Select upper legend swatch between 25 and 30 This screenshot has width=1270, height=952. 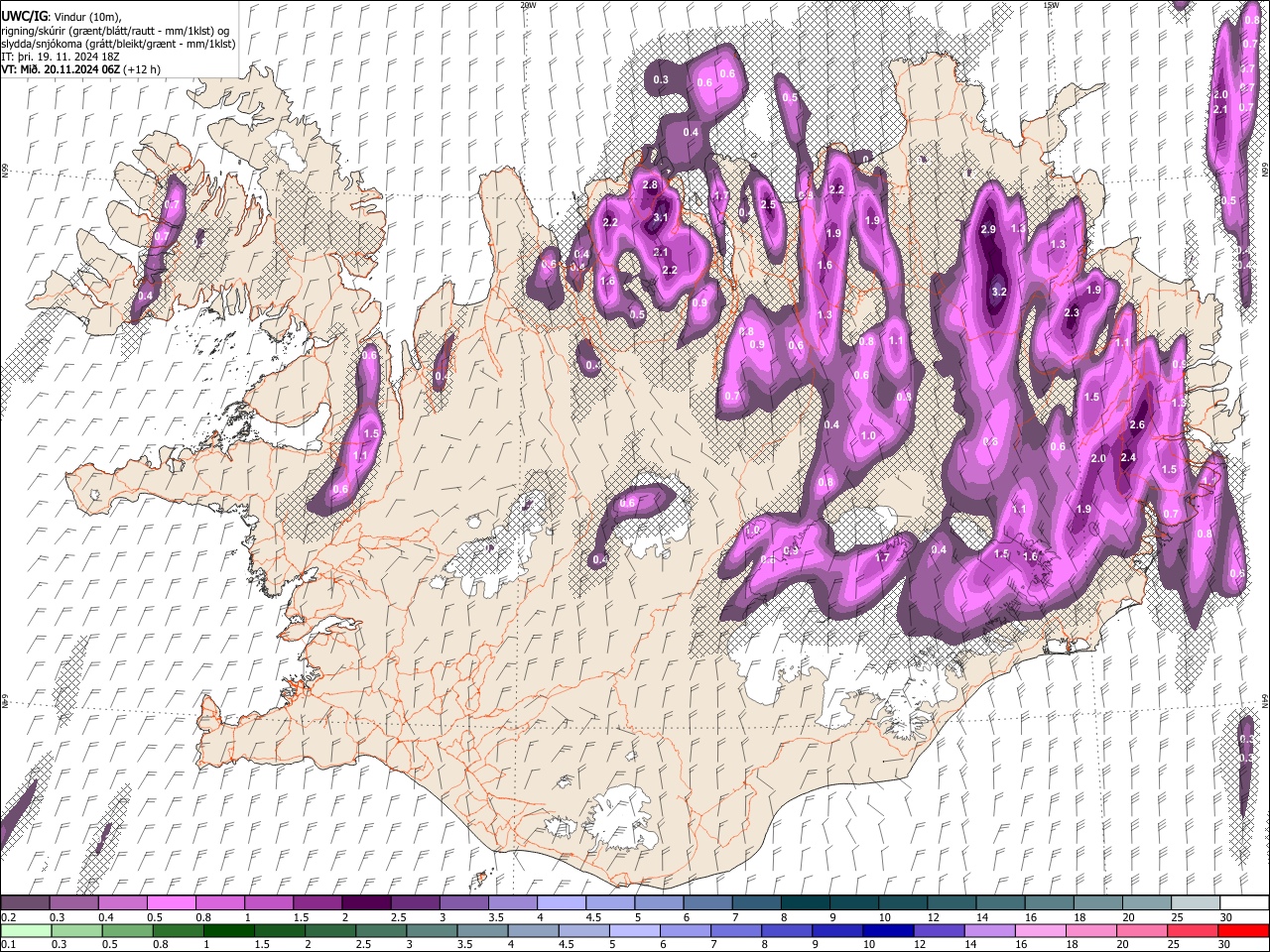coord(1196,903)
